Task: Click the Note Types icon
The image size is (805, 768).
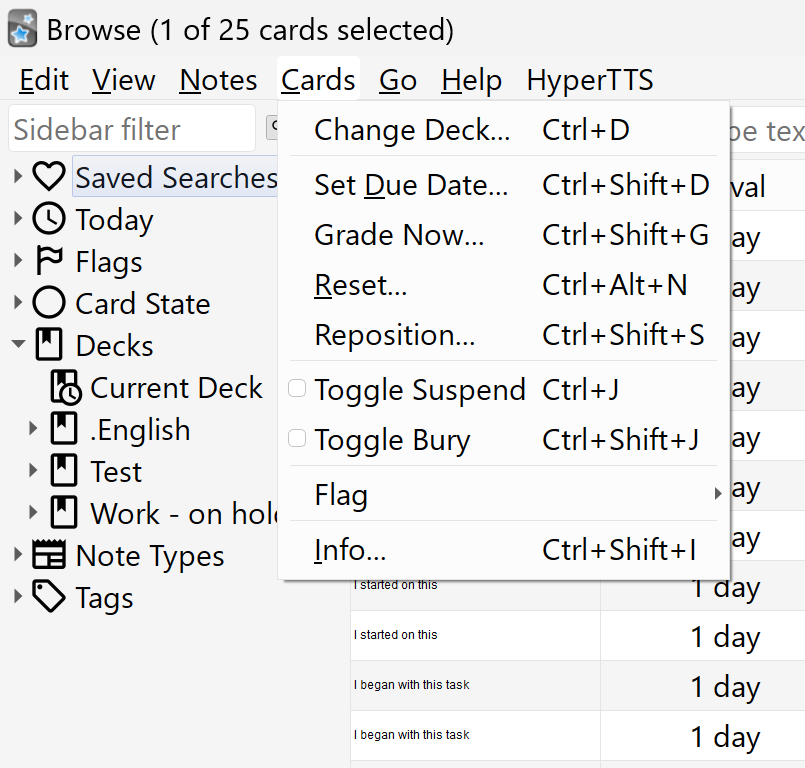Action: [x=49, y=556]
